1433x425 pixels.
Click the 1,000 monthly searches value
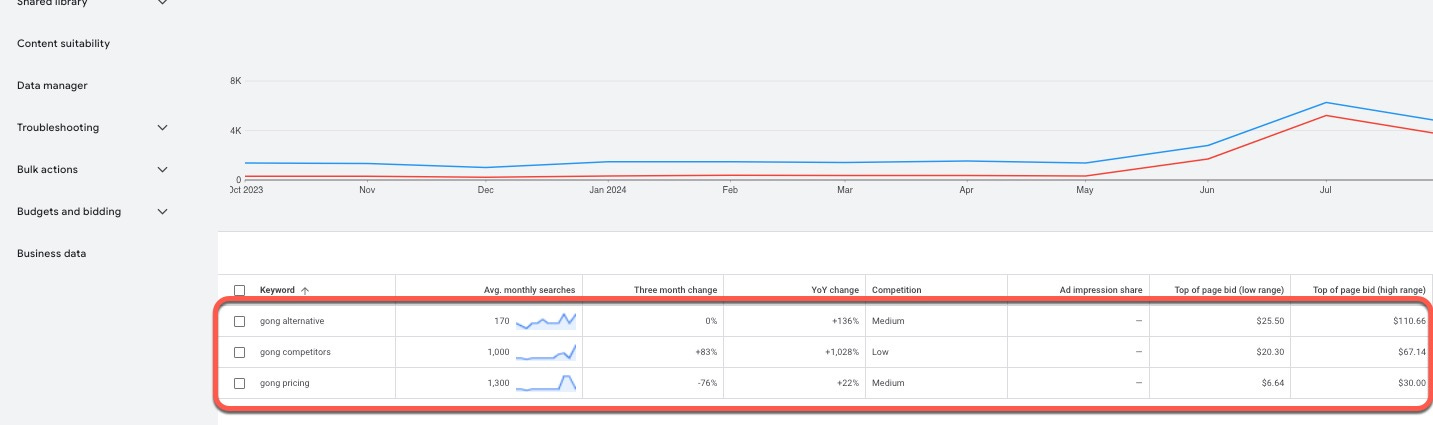[498, 352]
